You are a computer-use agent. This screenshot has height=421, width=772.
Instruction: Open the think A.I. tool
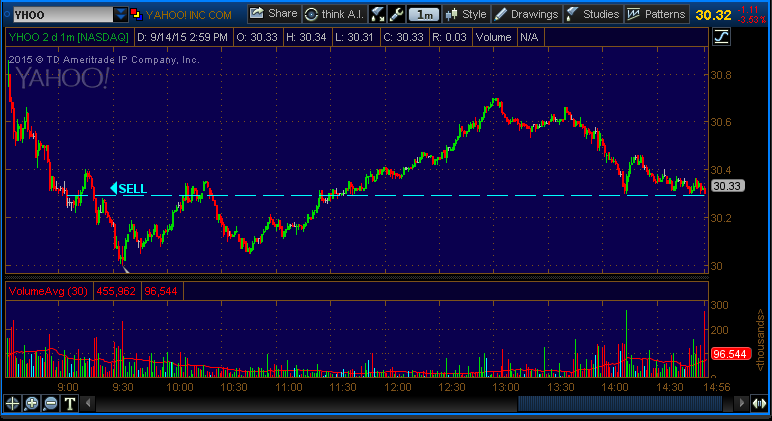coord(334,14)
